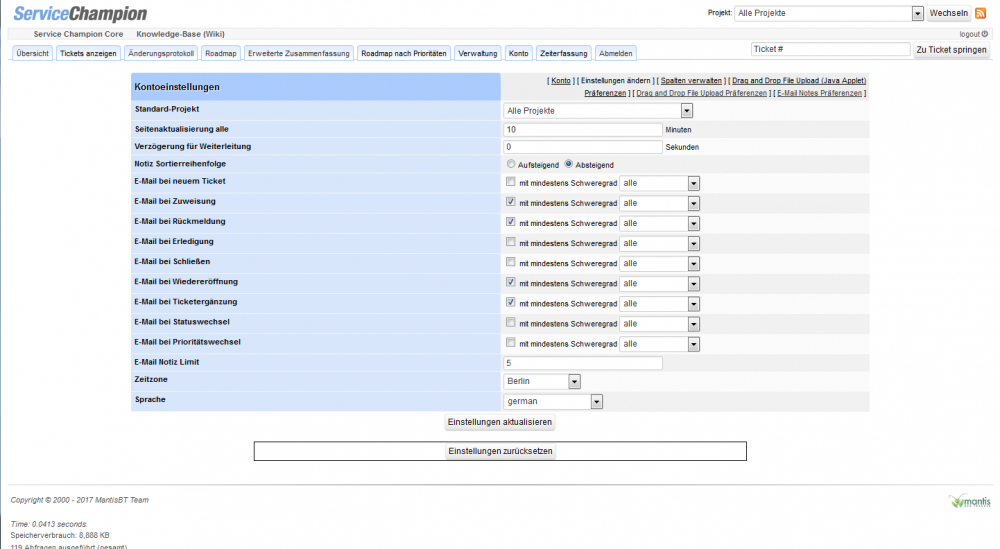The width and height of the screenshot is (1000, 549).
Task: Toggle E-Mail bei Ticketergänzung checkbox
Action: [510, 302]
